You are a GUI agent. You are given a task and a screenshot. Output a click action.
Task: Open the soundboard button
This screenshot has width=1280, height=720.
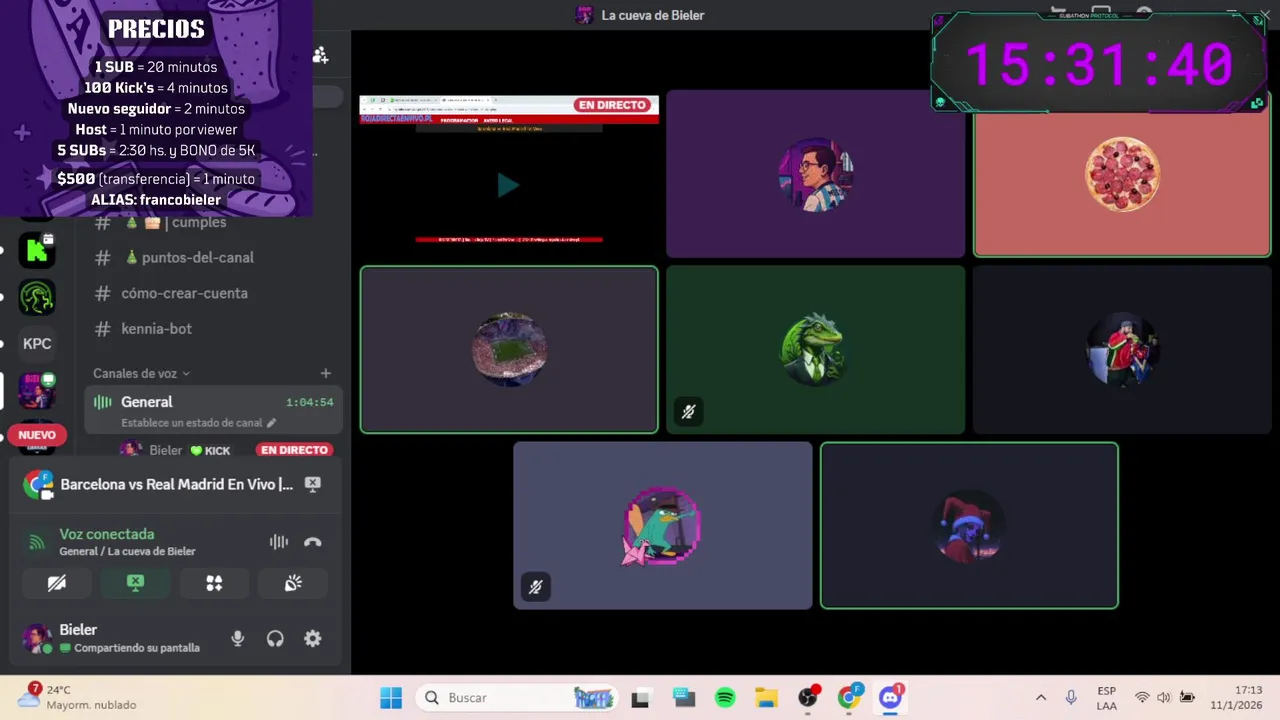click(x=293, y=583)
